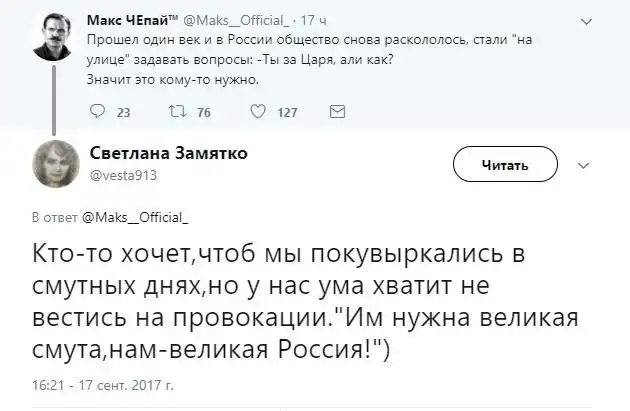Click the retweet arrows icon
The image size is (630, 411).
tap(174, 113)
